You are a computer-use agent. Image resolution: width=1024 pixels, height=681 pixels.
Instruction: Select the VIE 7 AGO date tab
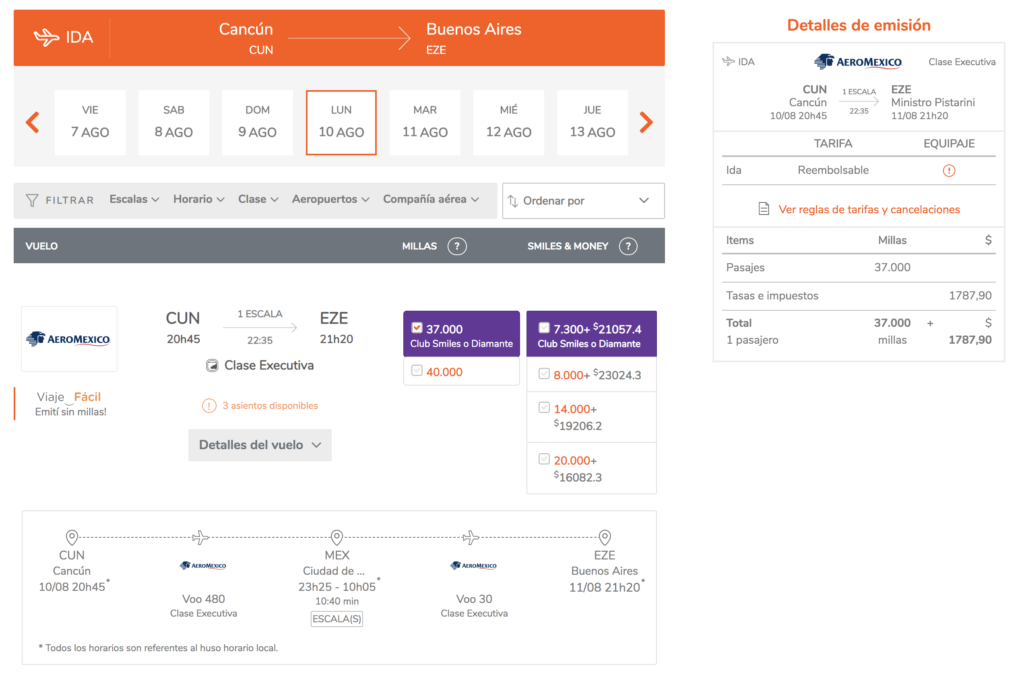90,122
